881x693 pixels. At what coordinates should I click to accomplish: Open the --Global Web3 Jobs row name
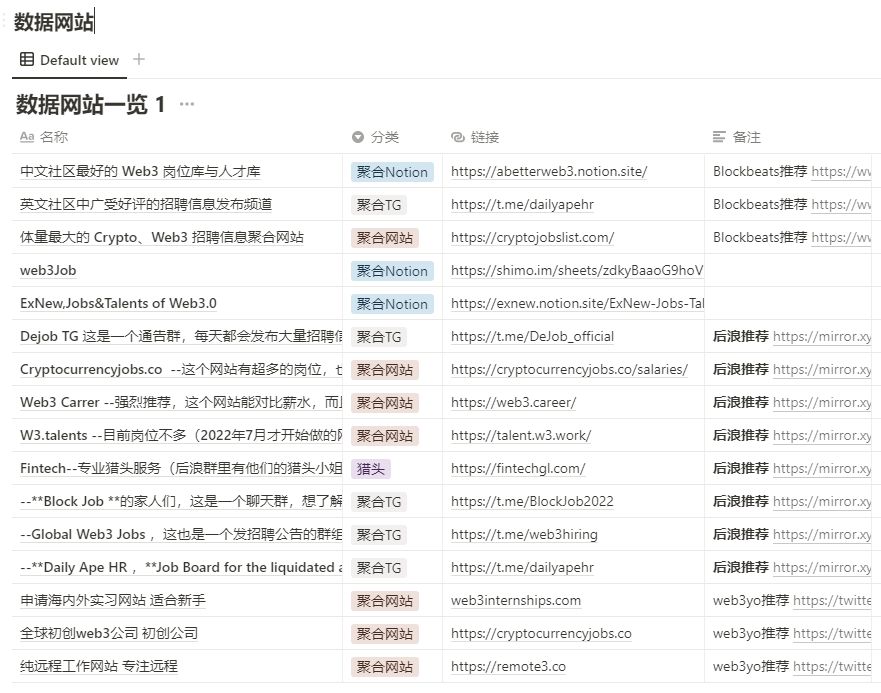181,535
